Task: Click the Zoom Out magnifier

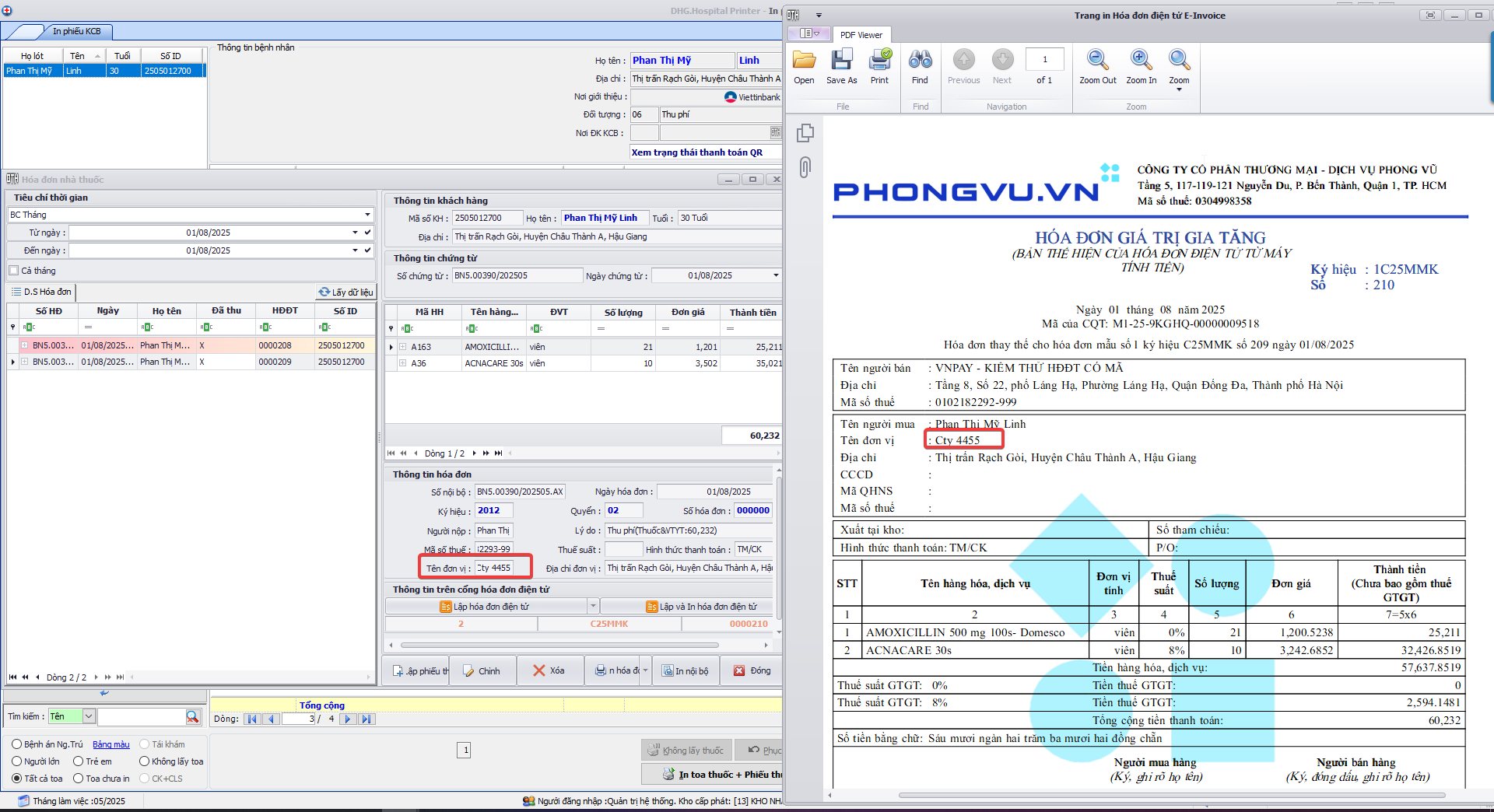Action: pyautogui.click(x=1098, y=67)
